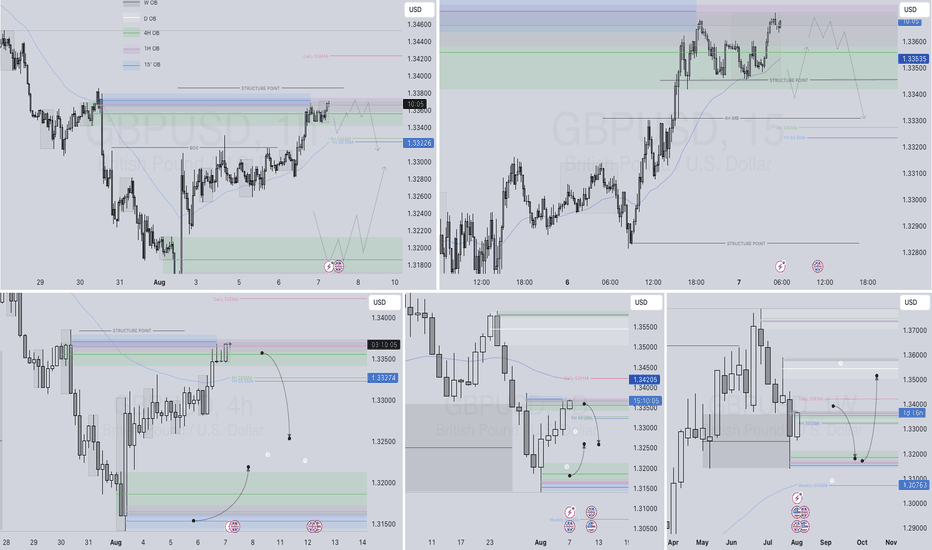Viewport: 932px width, 550px height.
Task: Select the D OB legend swatch
Action: pos(131,18)
